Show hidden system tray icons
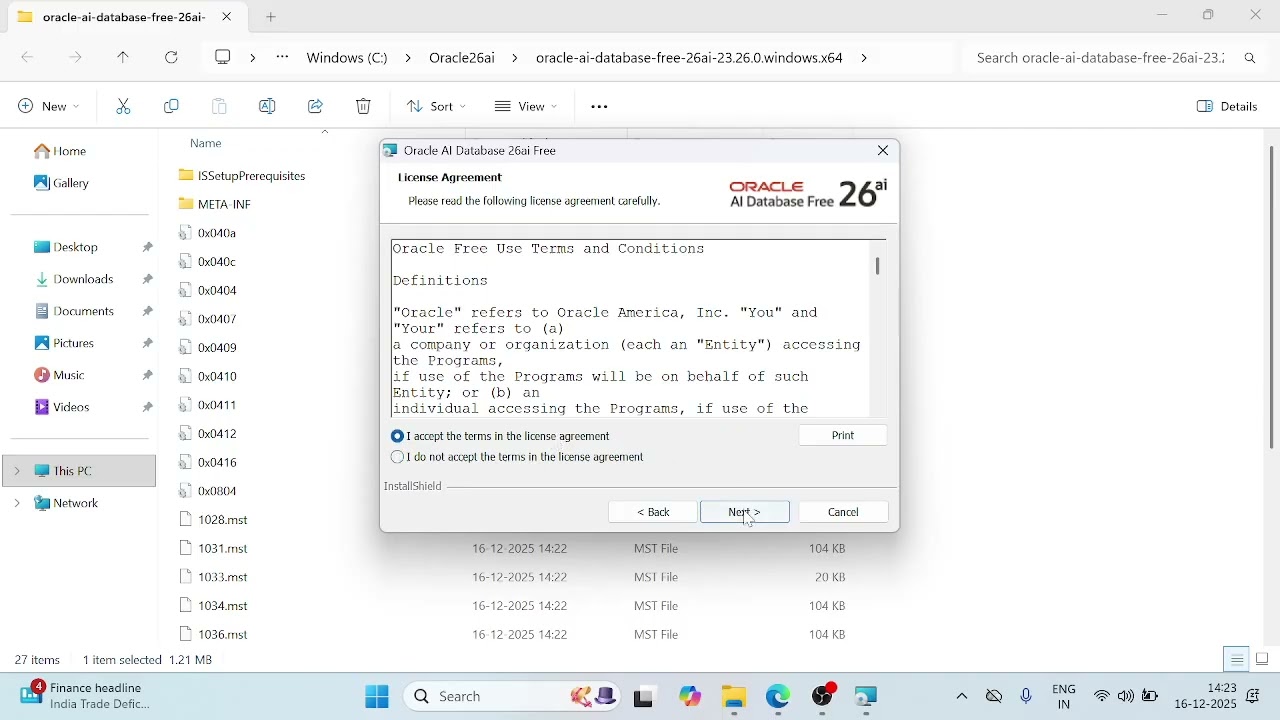Image resolution: width=1280 pixels, height=720 pixels. 962,697
